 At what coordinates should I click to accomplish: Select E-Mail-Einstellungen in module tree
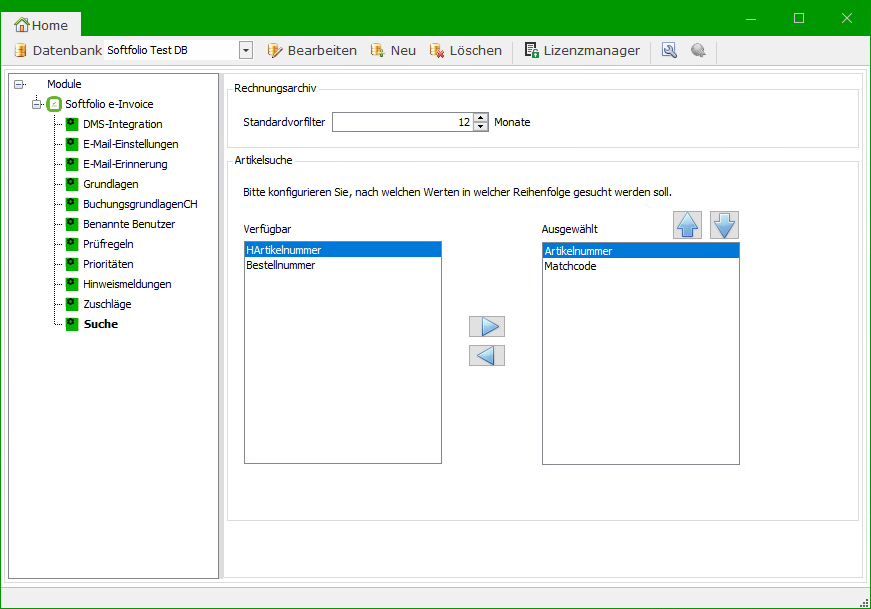(130, 144)
